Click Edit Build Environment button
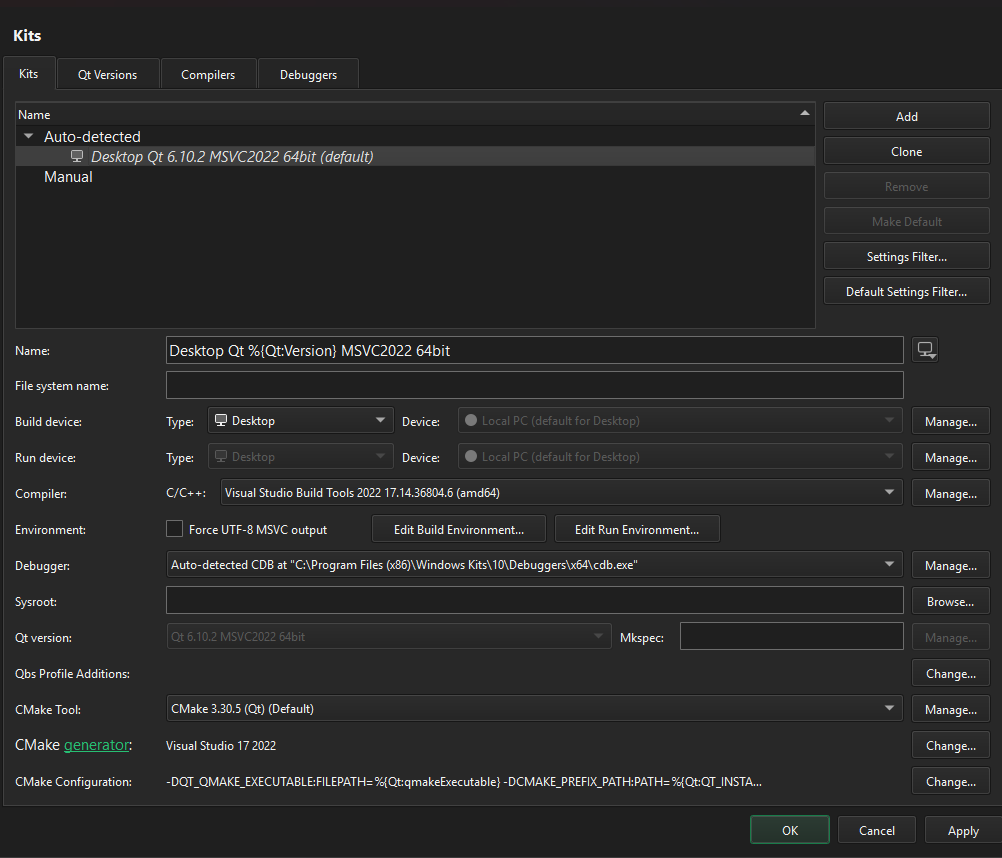The width and height of the screenshot is (1002, 858). 459,529
